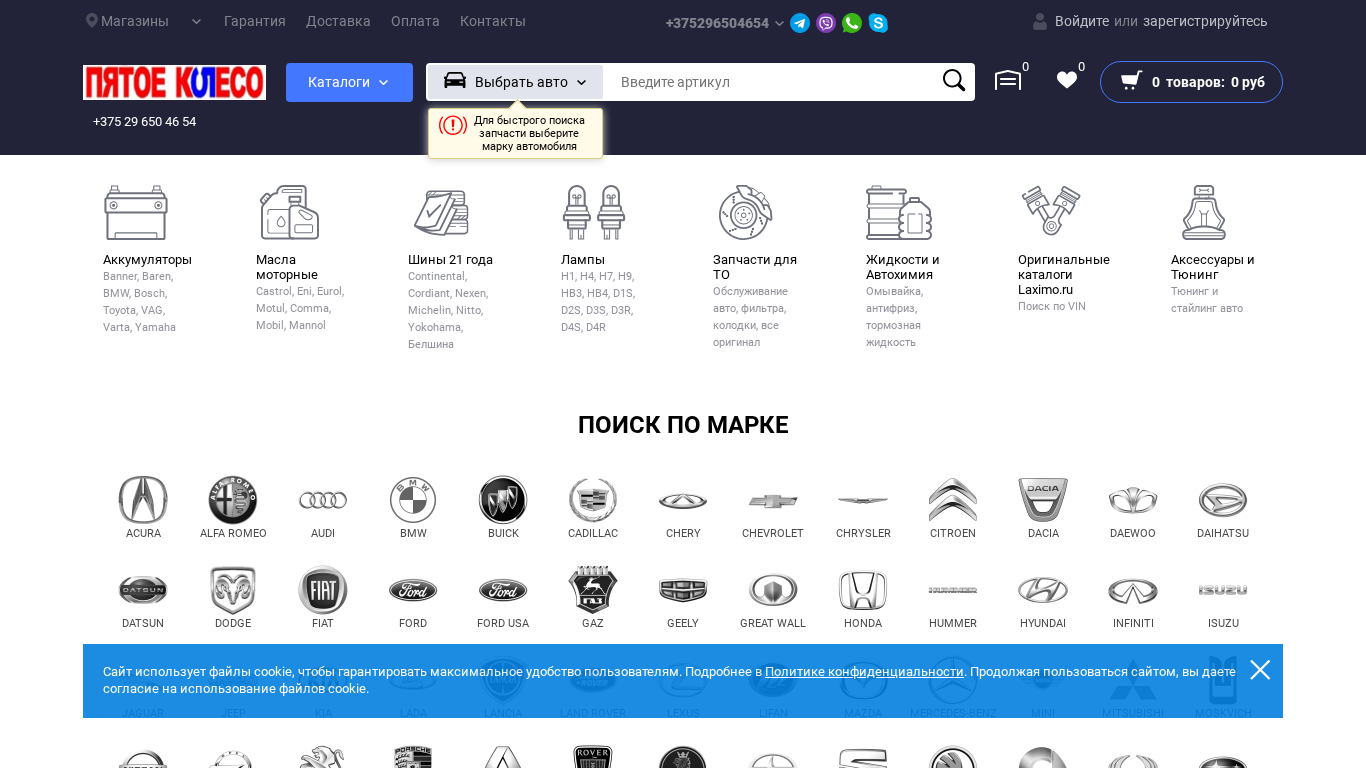Open the Каталоги dropdown button

(349, 82)
